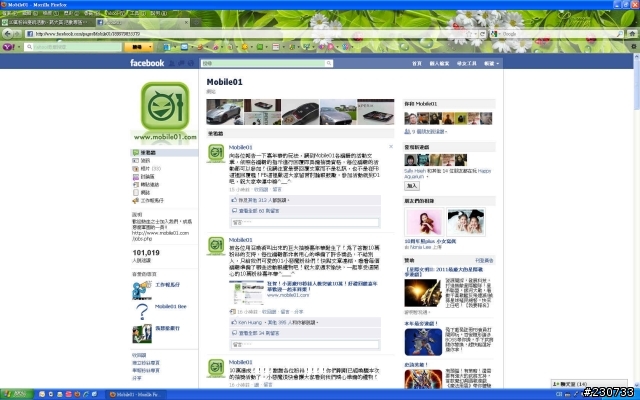Viewport: 640px width, 400px height.
Task: Close the active Facebook browser tab
Action: point(187,22)
